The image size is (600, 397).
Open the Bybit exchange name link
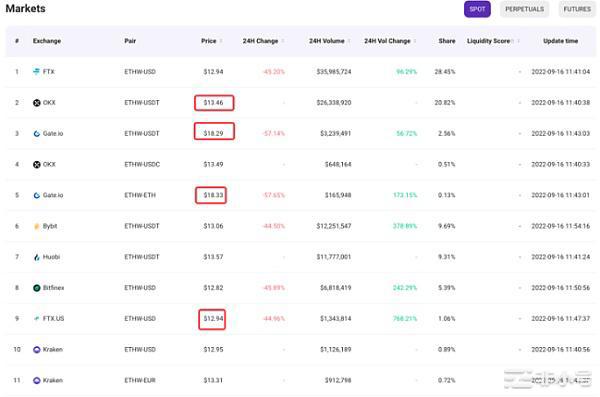coord(50,226)
